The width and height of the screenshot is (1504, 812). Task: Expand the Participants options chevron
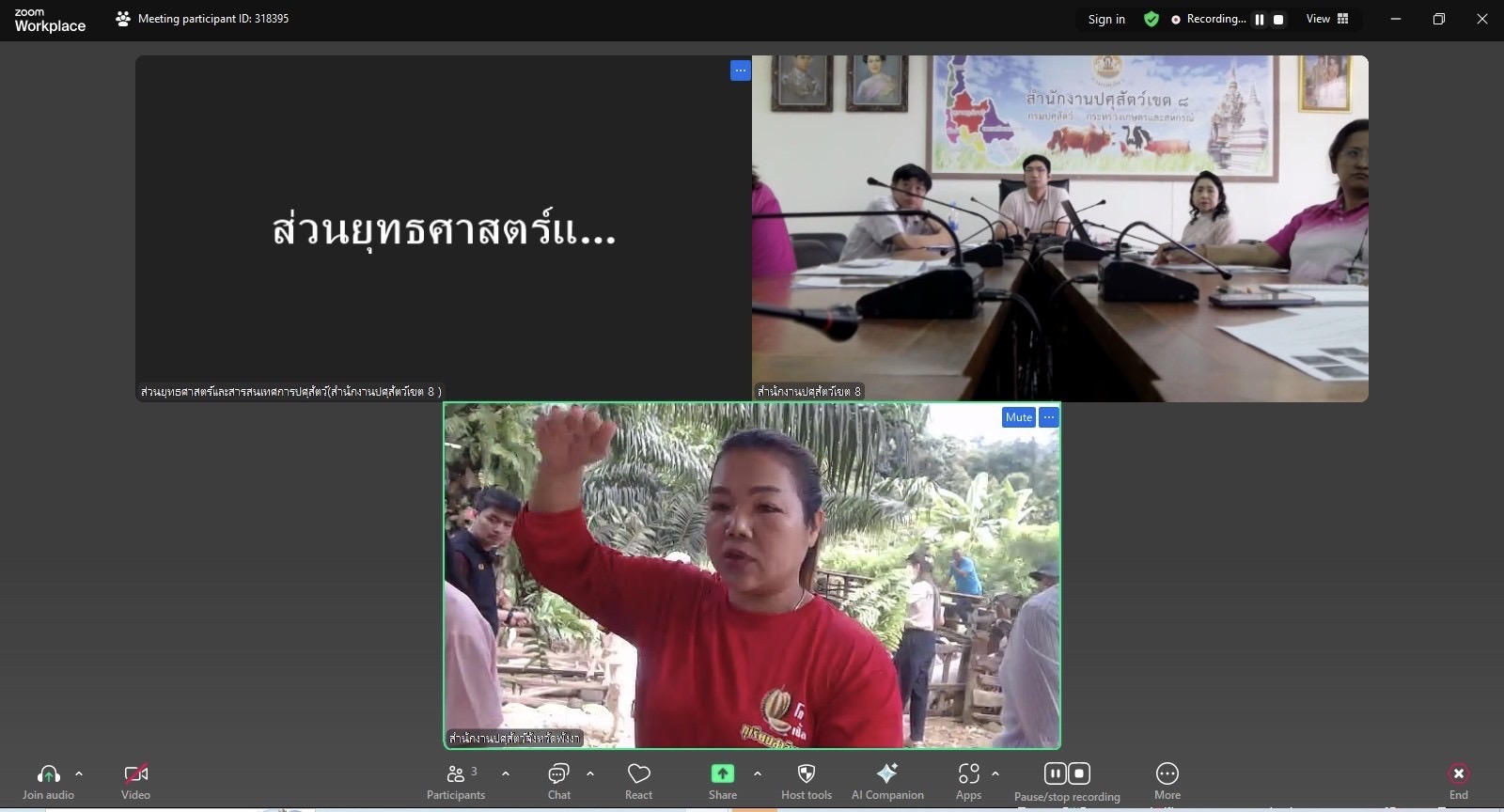pyautogui.click(x=506, y=773)
